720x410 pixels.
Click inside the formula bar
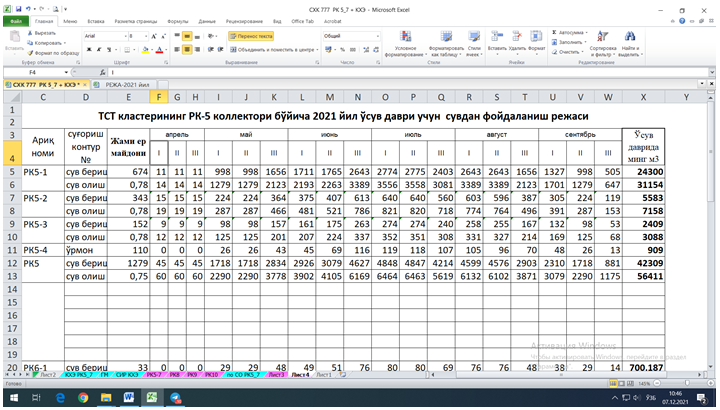point(400,73)
